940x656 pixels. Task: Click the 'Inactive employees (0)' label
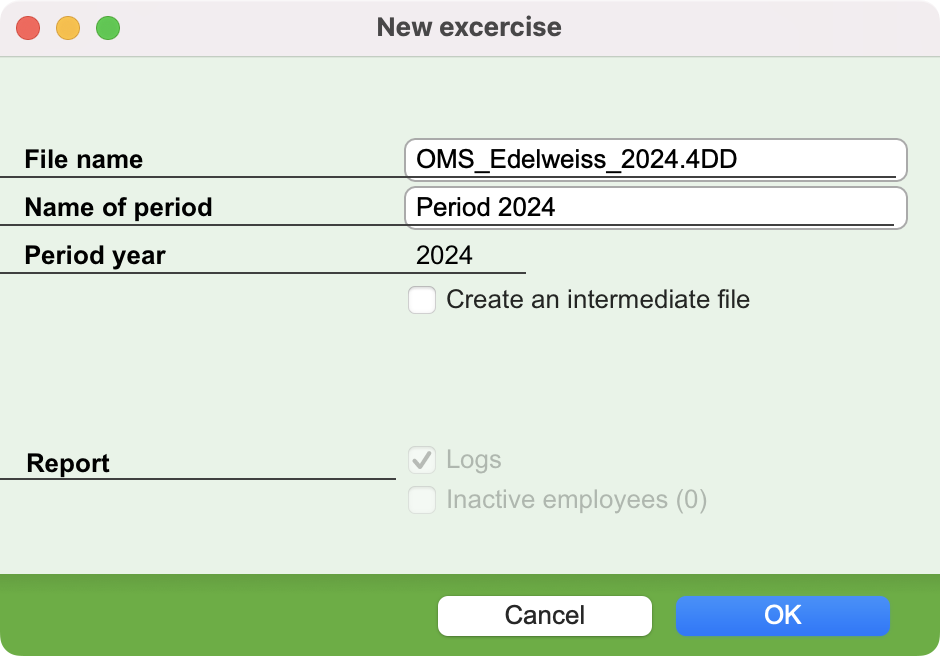coord(577,499)
